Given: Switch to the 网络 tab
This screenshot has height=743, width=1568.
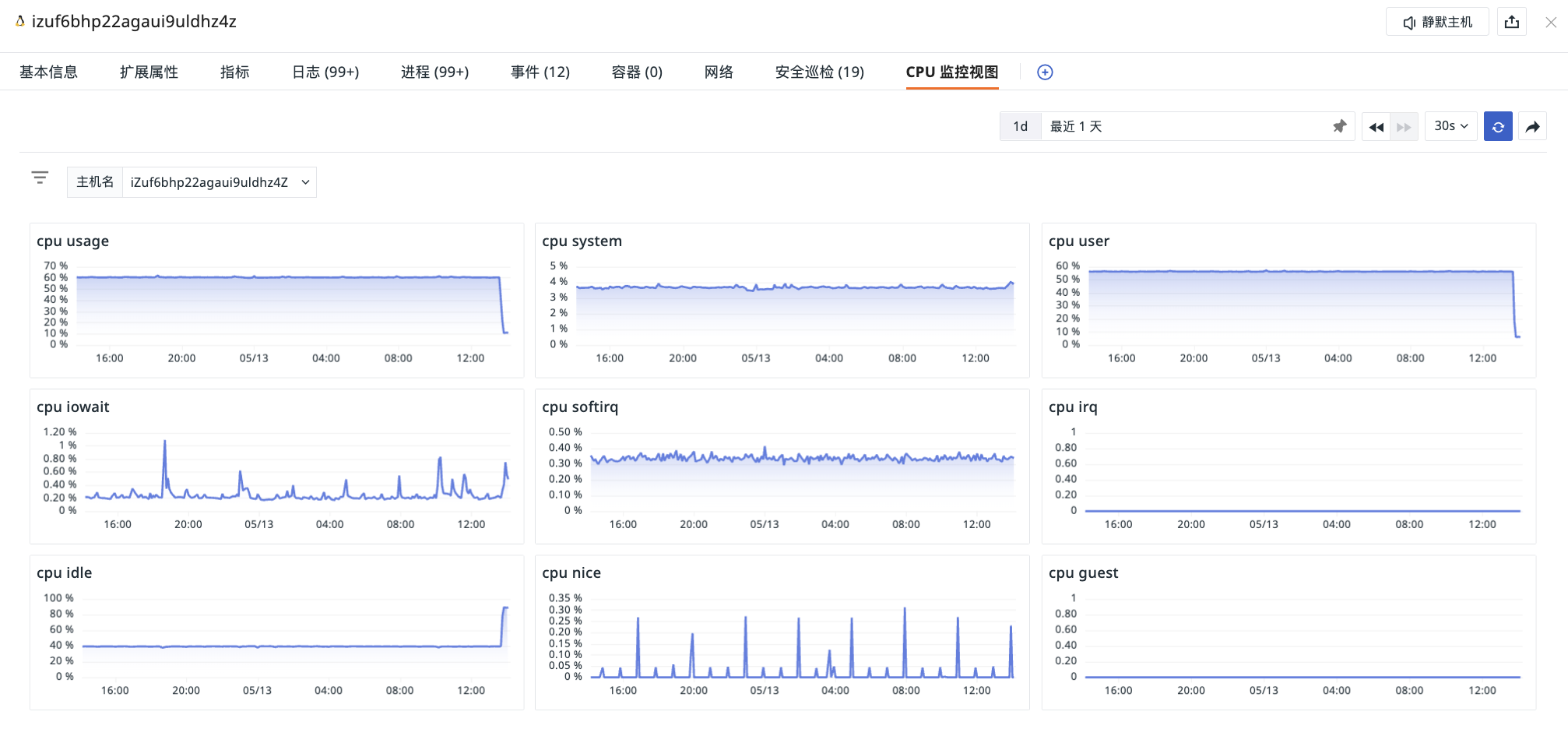Looking at the screenshot, I should (719, 72).
